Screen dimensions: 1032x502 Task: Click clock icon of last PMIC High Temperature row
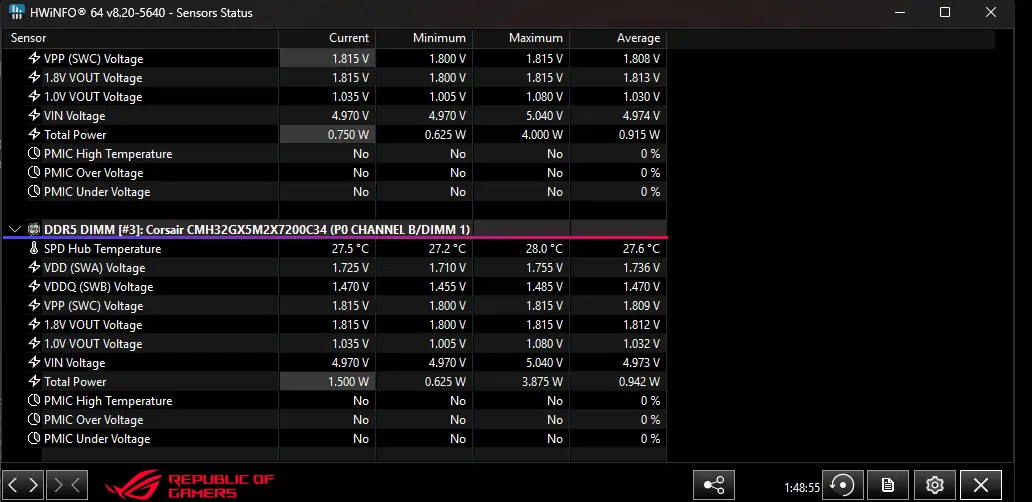34,401
